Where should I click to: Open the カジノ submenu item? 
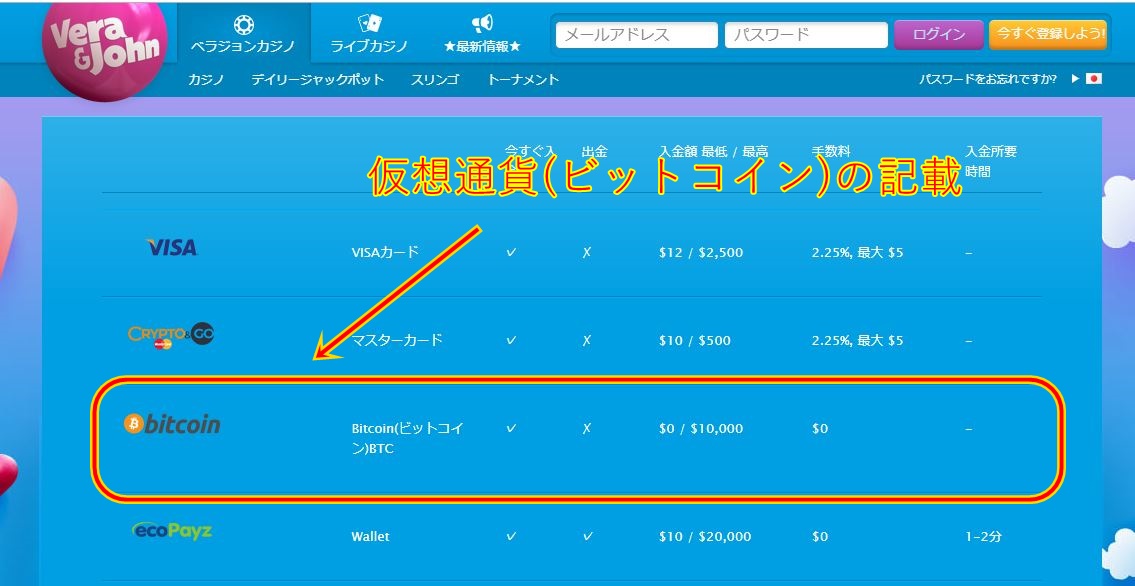(206, 80)
